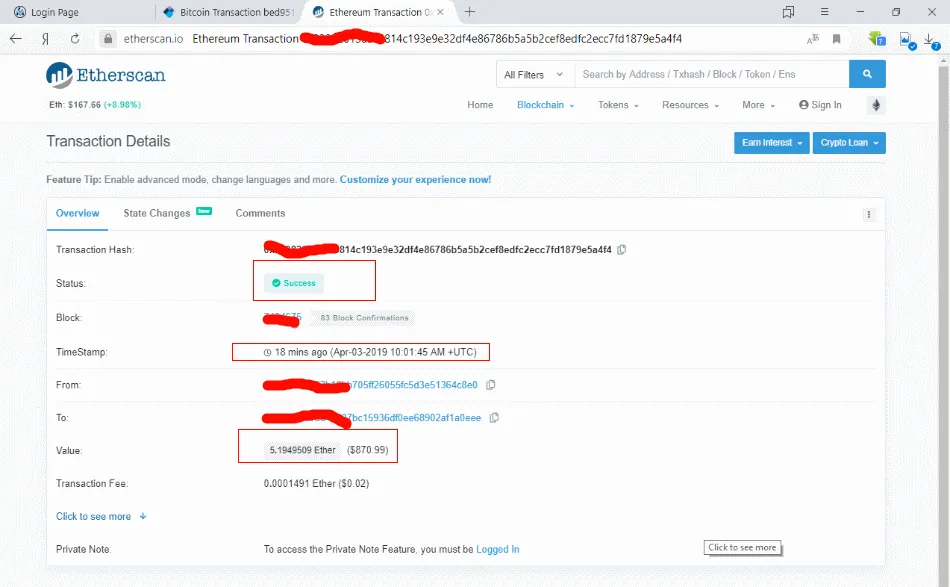Click the Etherscan logo
The image size is (950, 587).
pyautogui.click(x=105, y=75)
